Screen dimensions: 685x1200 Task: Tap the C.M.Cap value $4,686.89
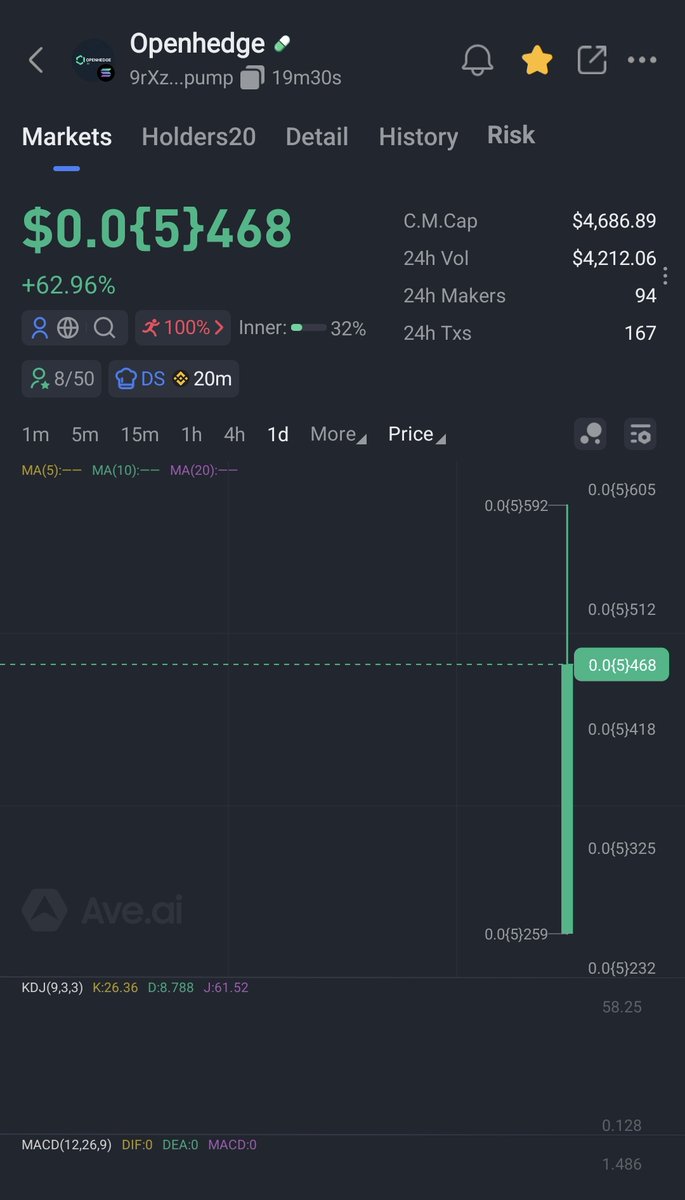614,221
